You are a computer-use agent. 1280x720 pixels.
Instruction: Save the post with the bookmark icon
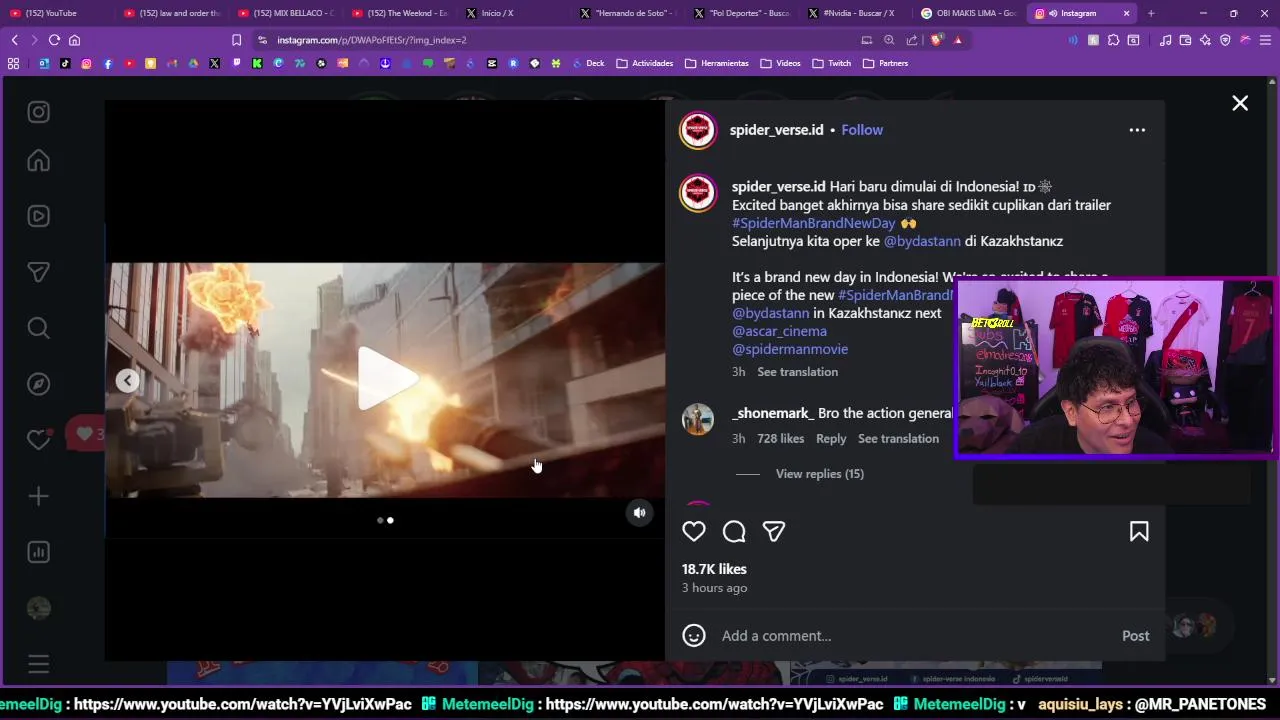(x=1139, y=531)
